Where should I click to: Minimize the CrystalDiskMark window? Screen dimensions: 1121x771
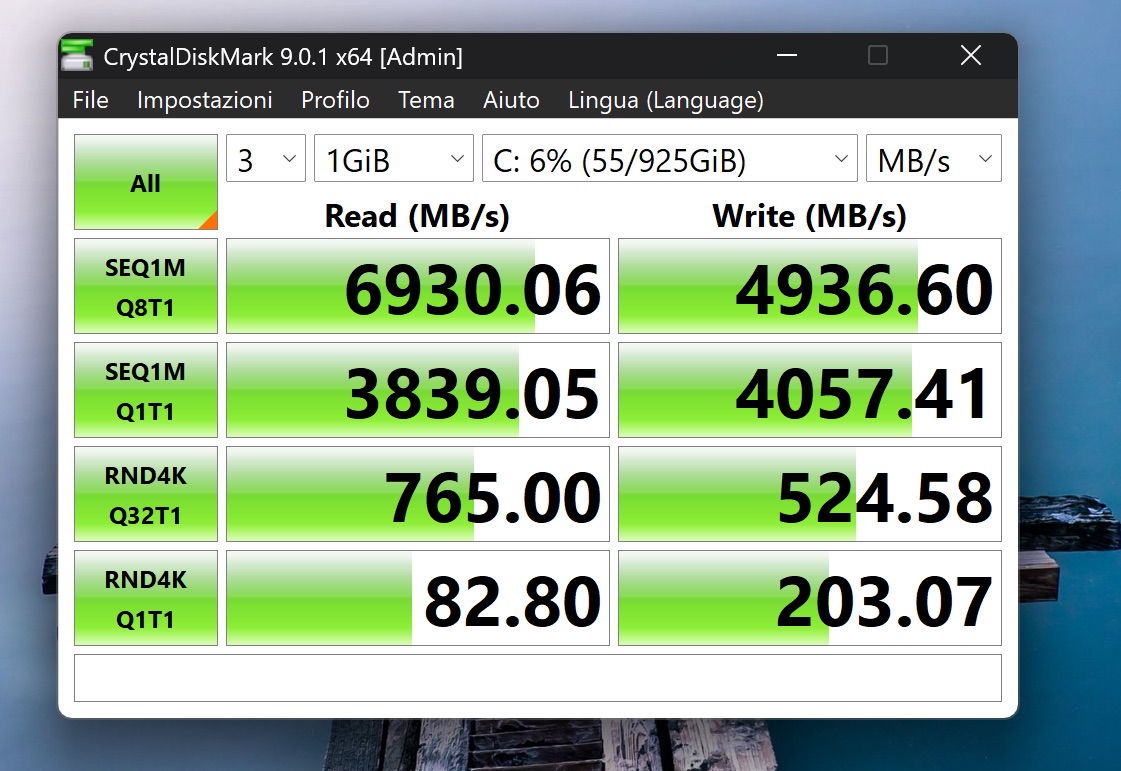(786, 55)
